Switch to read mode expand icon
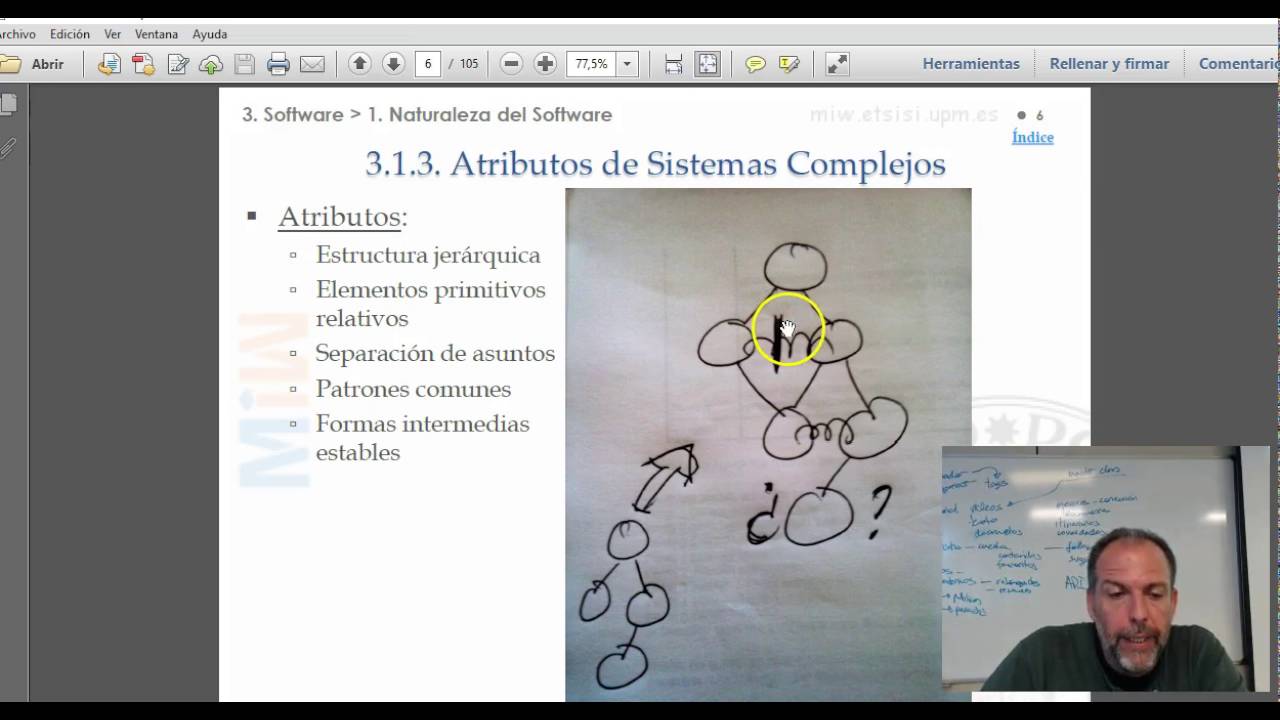1280x720 pixels. 837,64
